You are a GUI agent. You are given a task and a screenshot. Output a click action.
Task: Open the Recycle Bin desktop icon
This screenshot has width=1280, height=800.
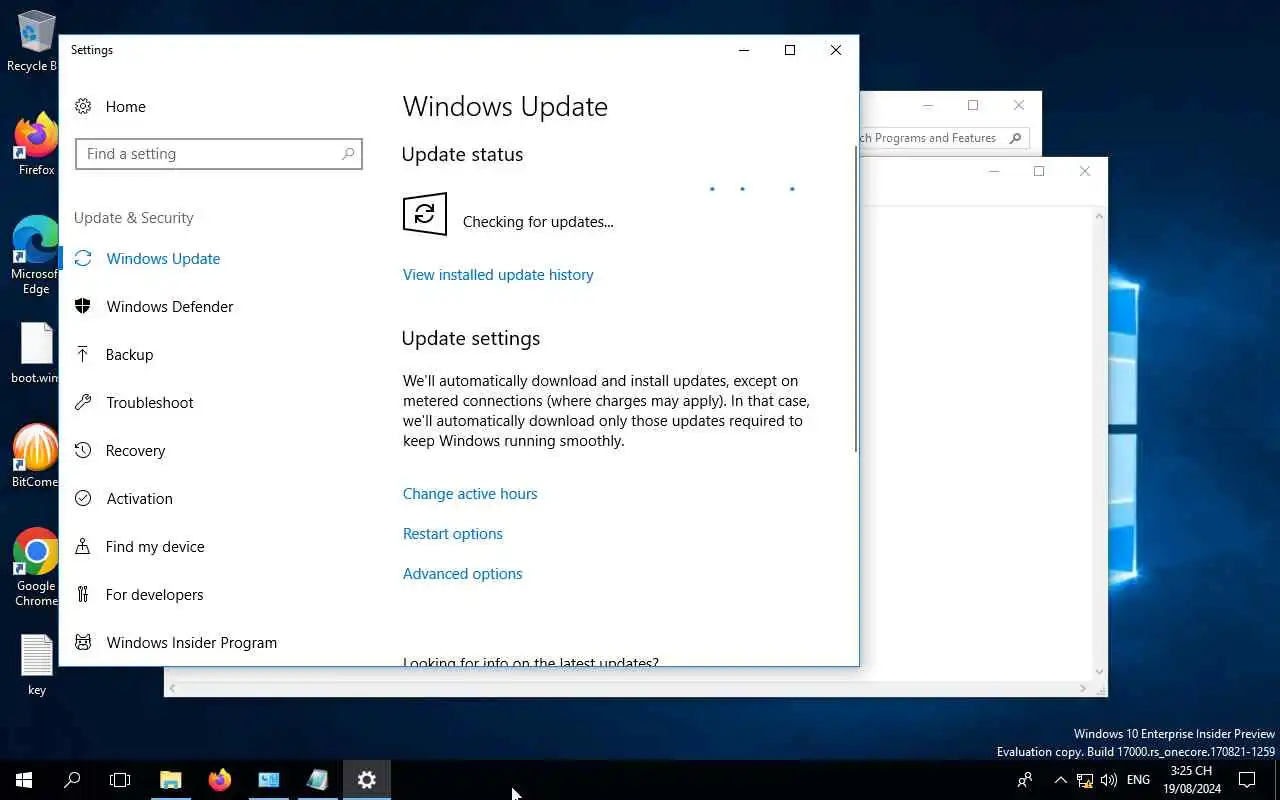36,41
